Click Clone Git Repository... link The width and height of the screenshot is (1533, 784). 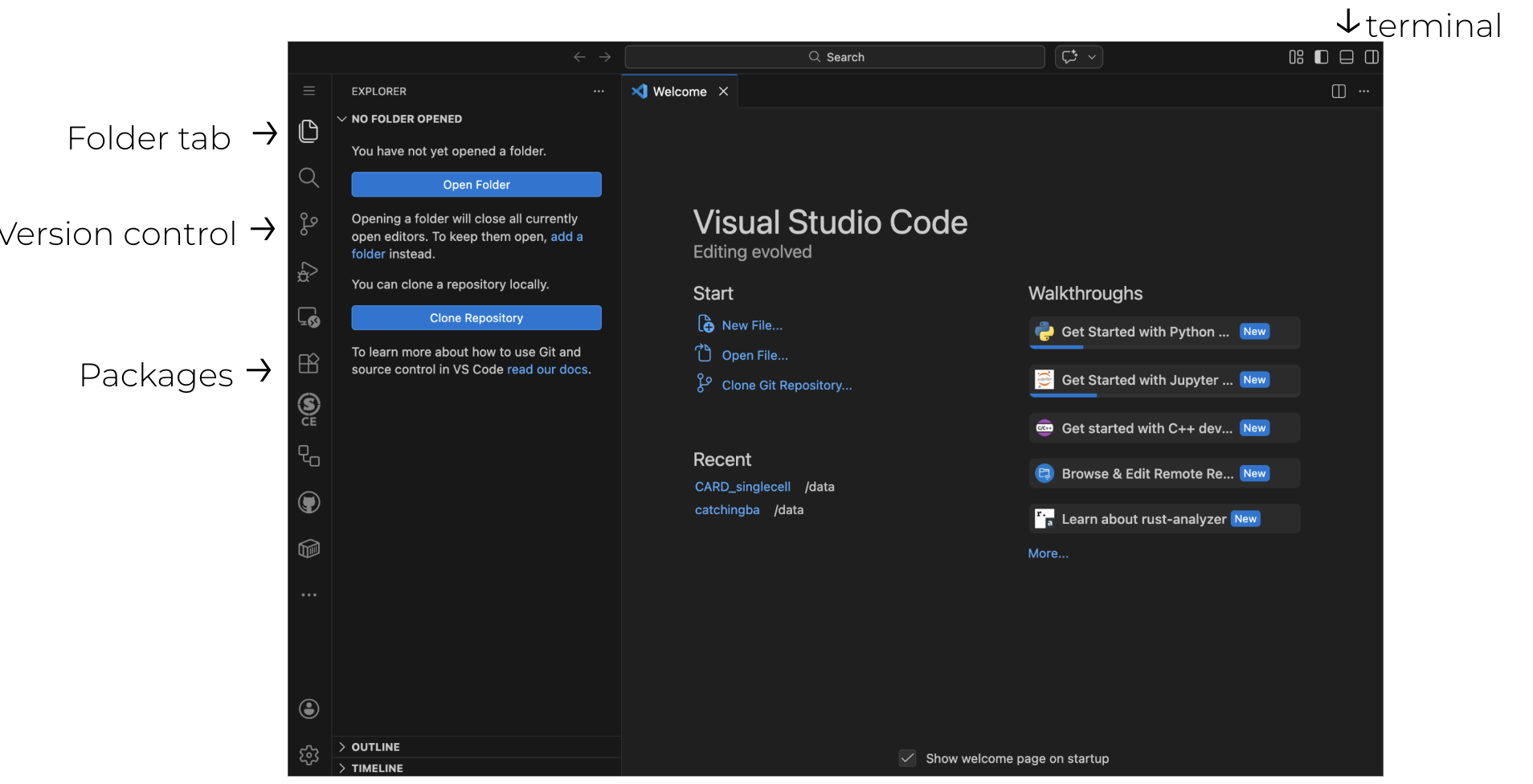coord(787,386)
